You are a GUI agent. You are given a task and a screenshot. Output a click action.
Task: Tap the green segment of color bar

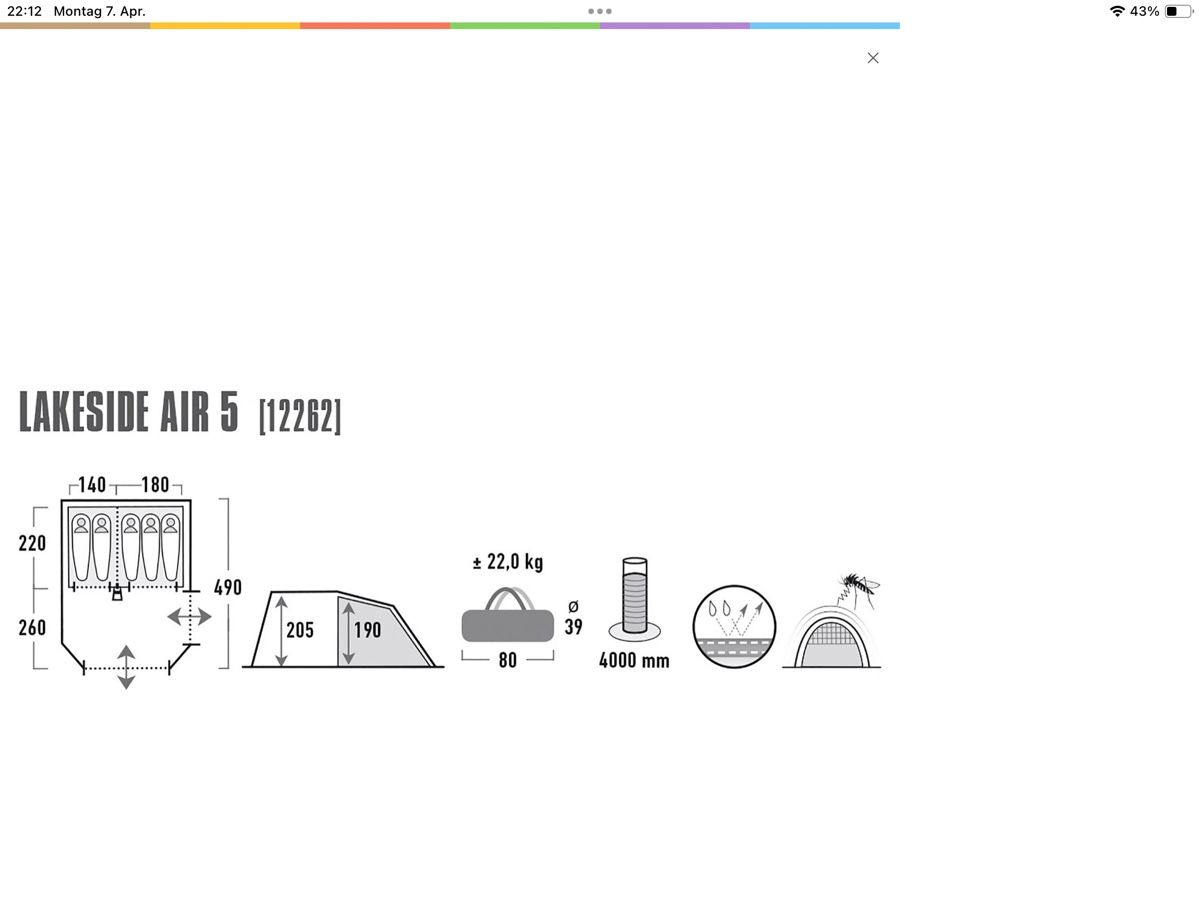[x=525, y=26]
